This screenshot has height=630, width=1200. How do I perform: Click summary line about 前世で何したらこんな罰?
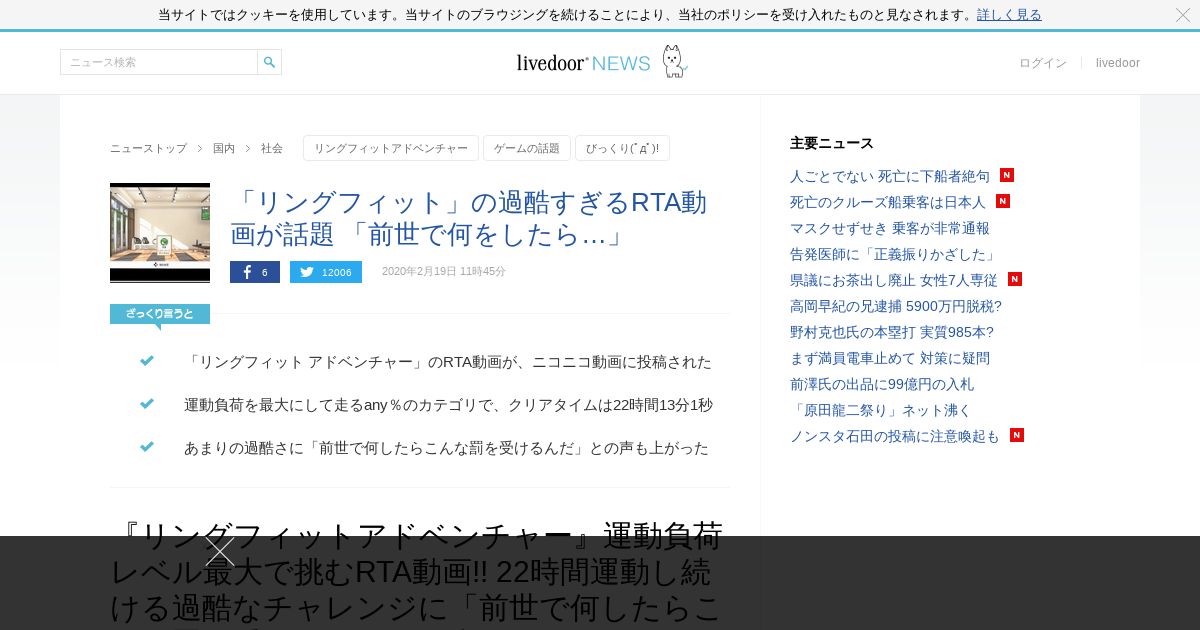pyautogui.click(x=446, y=448)
